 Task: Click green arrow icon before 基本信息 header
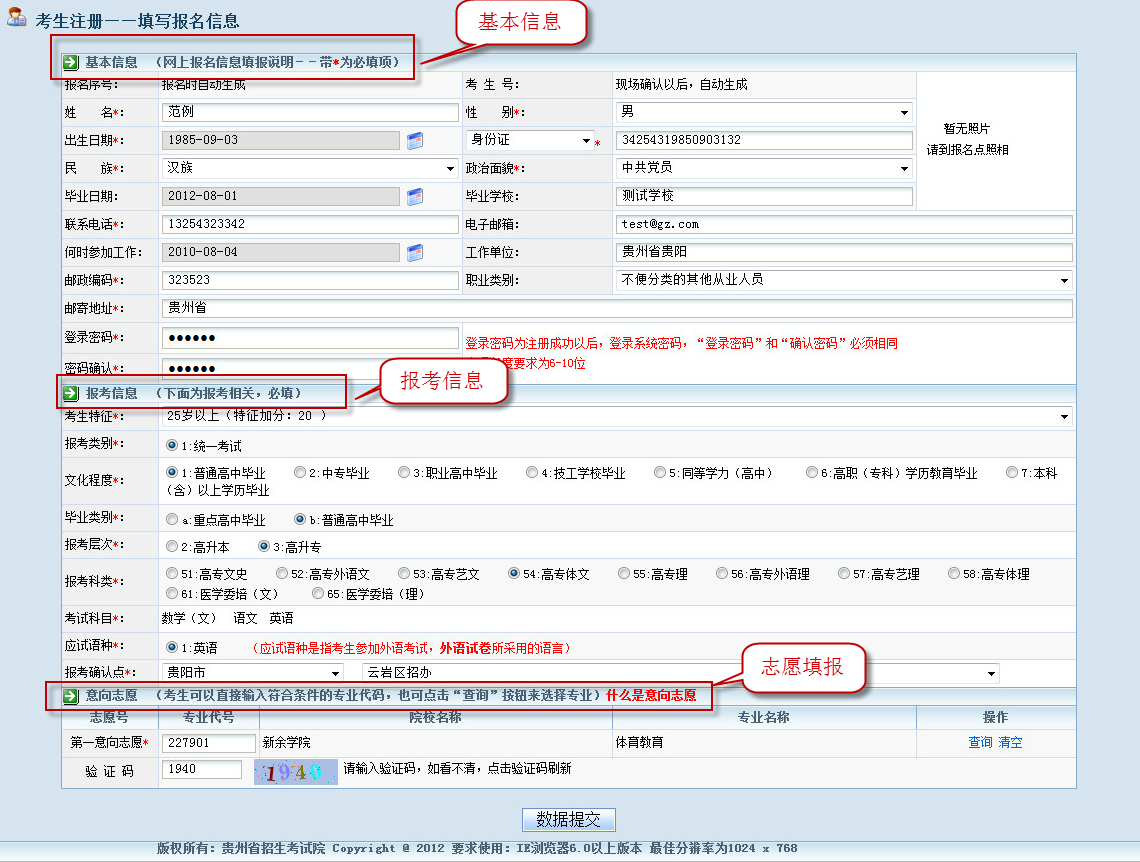[71, 62]
